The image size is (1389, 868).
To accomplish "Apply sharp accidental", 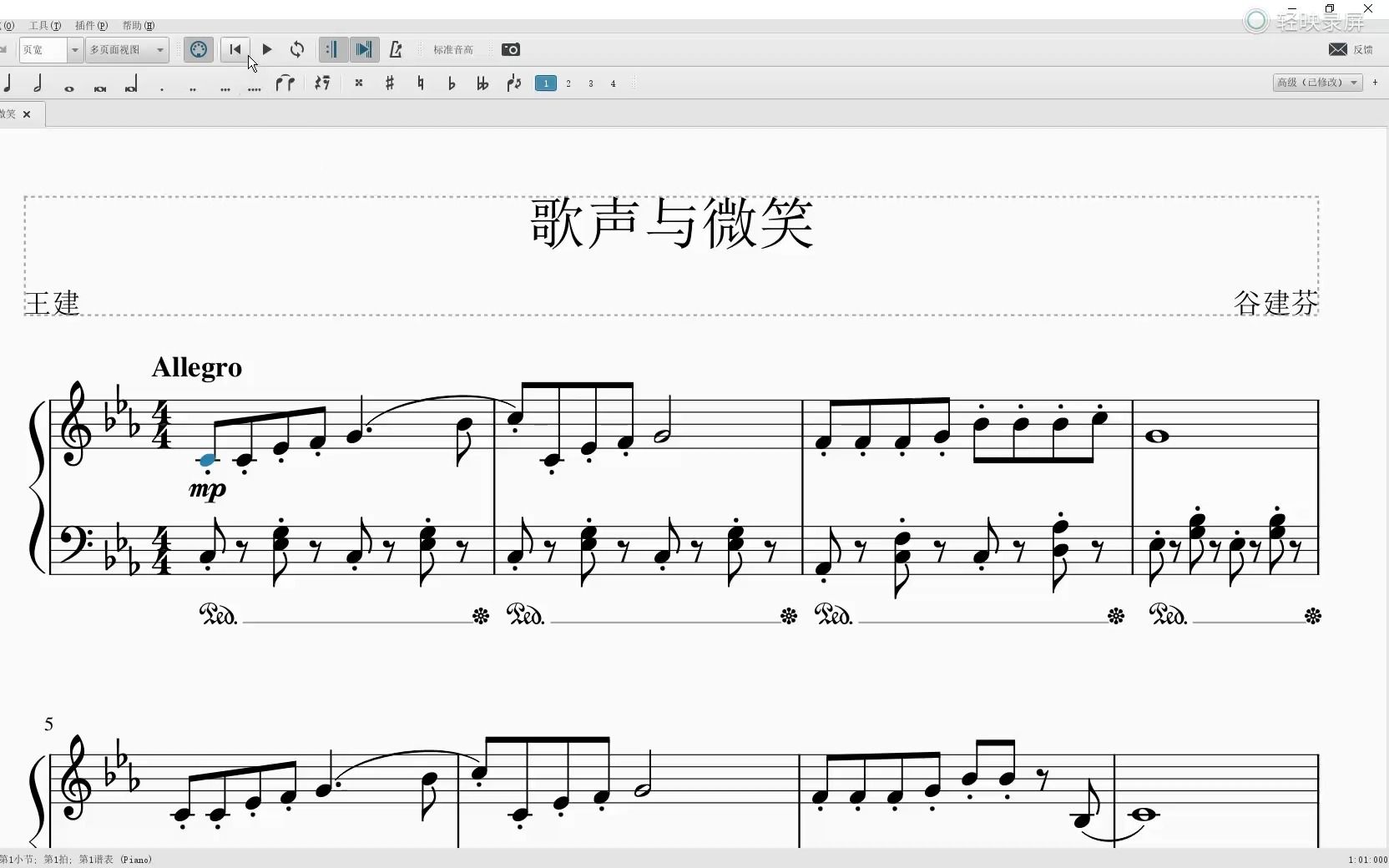I will (x=390, y=83).
